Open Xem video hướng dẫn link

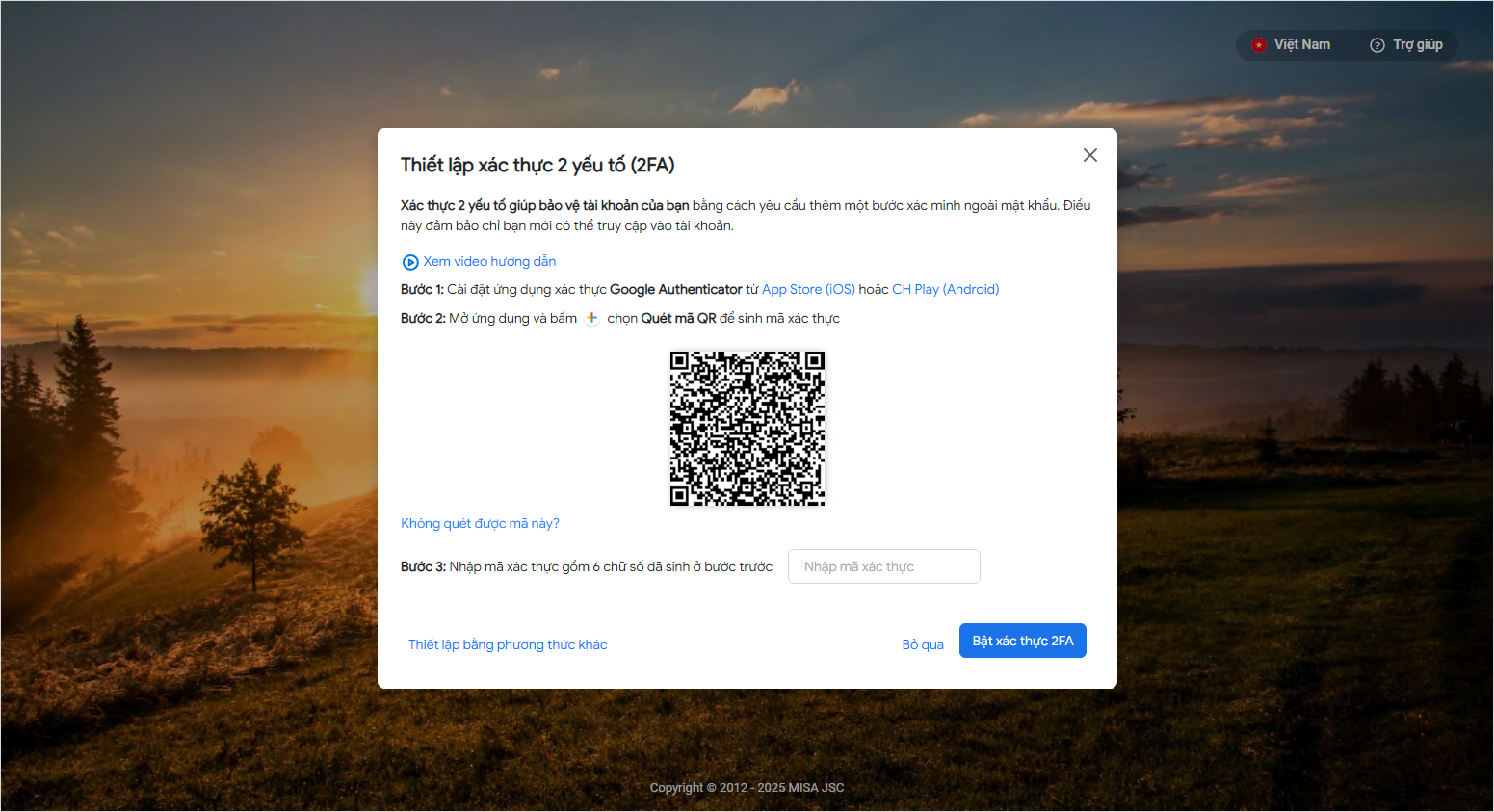pyautogui.click(x=489, y=261)
